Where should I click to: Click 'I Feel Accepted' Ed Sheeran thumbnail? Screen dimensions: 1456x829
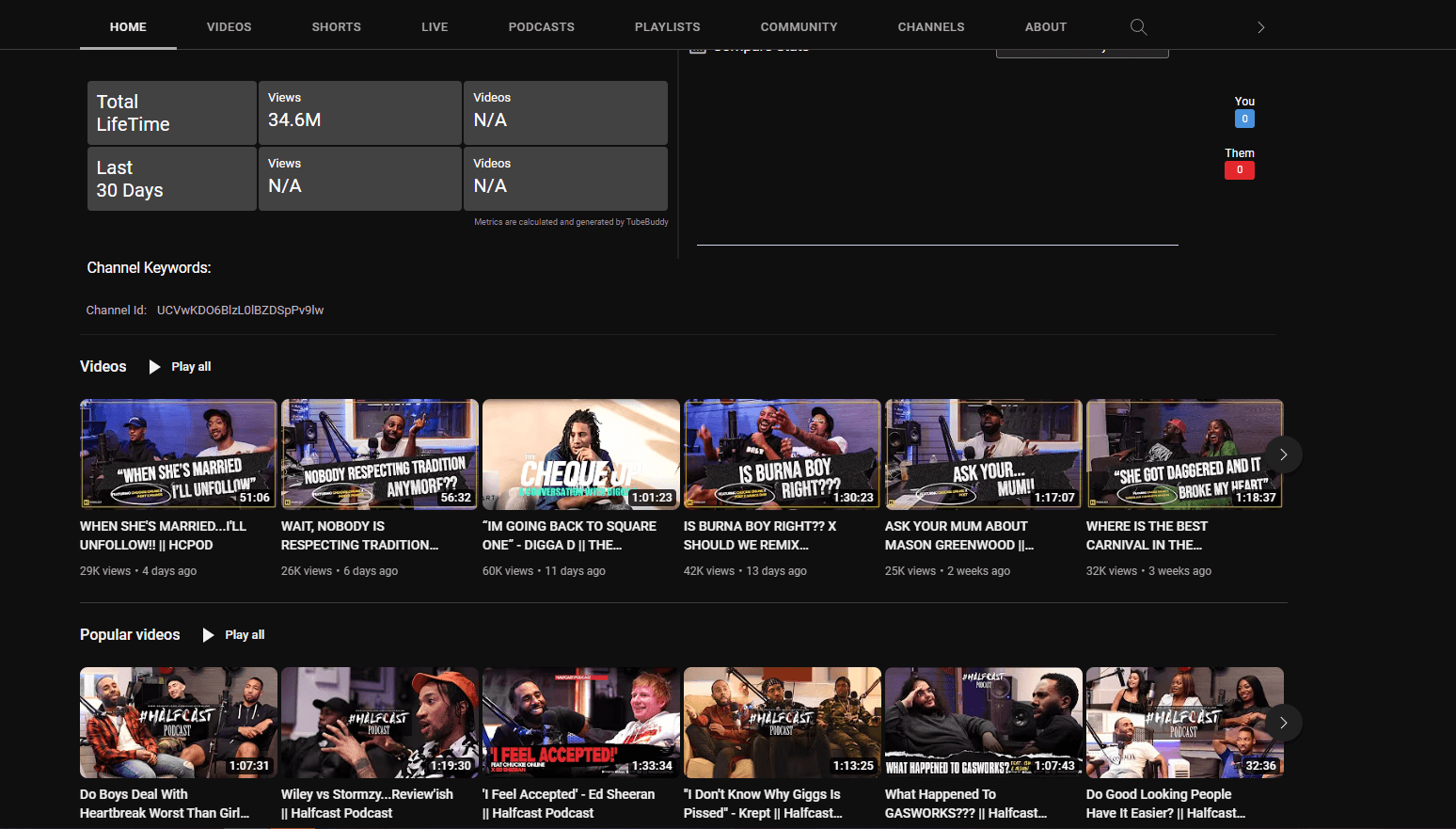[580, 722]
